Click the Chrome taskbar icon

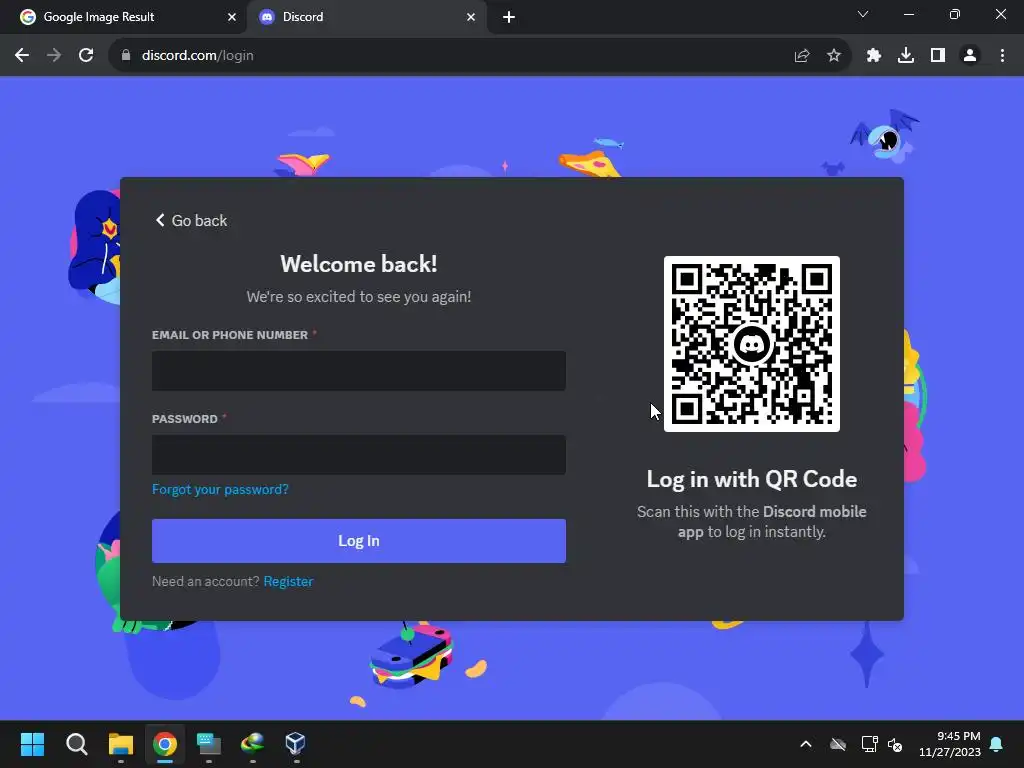tap(165, 744)
